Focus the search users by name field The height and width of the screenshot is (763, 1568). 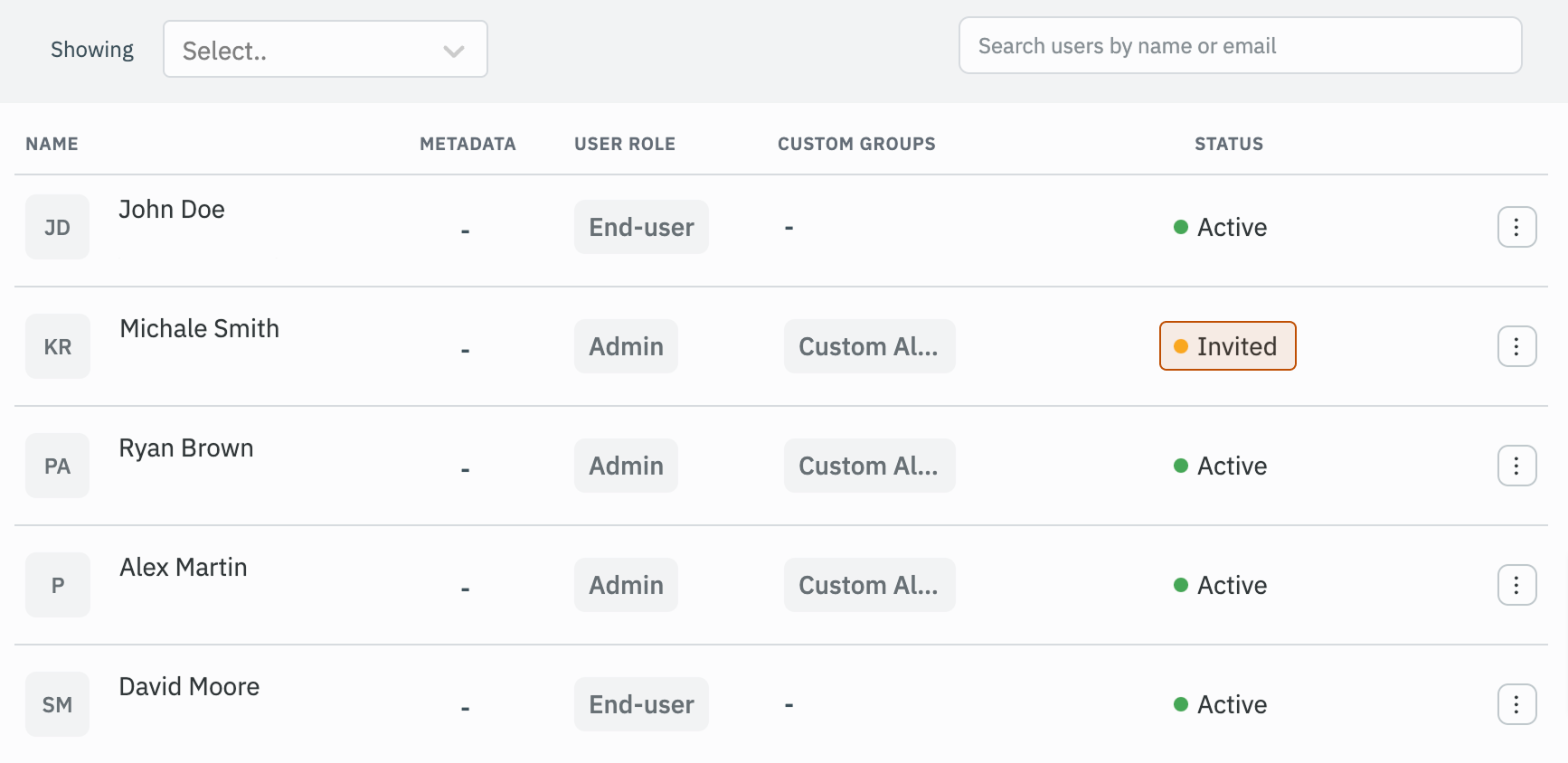(x=1239, y=46)
